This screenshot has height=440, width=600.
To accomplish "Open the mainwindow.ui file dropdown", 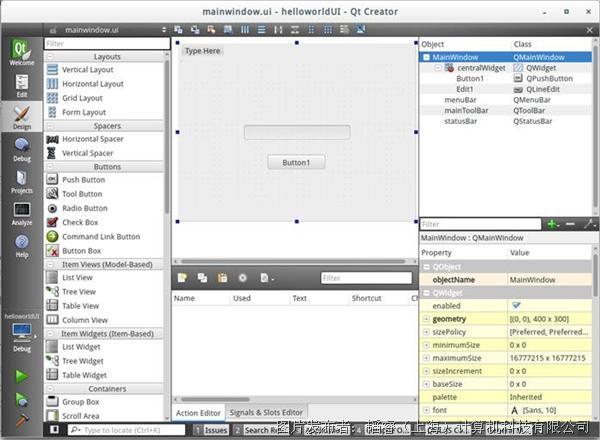I will pyautogui.click(x=109, y=29).
